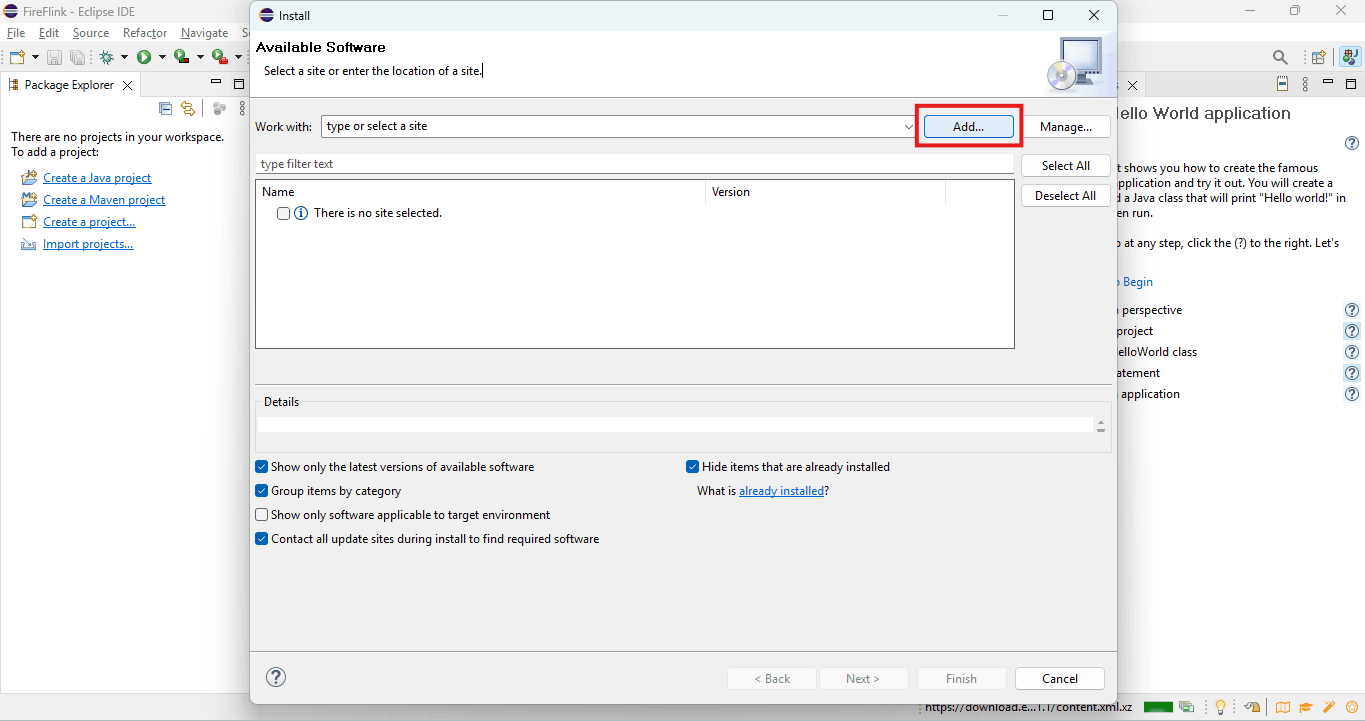Click the Run with Coverage toolbar icon

[x=181, y=57]
